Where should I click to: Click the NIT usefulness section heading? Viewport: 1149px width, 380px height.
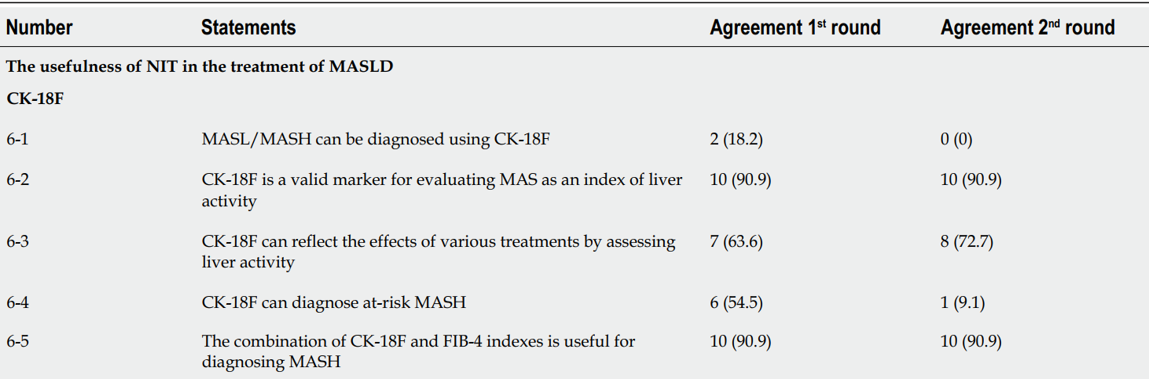[200, 68]
